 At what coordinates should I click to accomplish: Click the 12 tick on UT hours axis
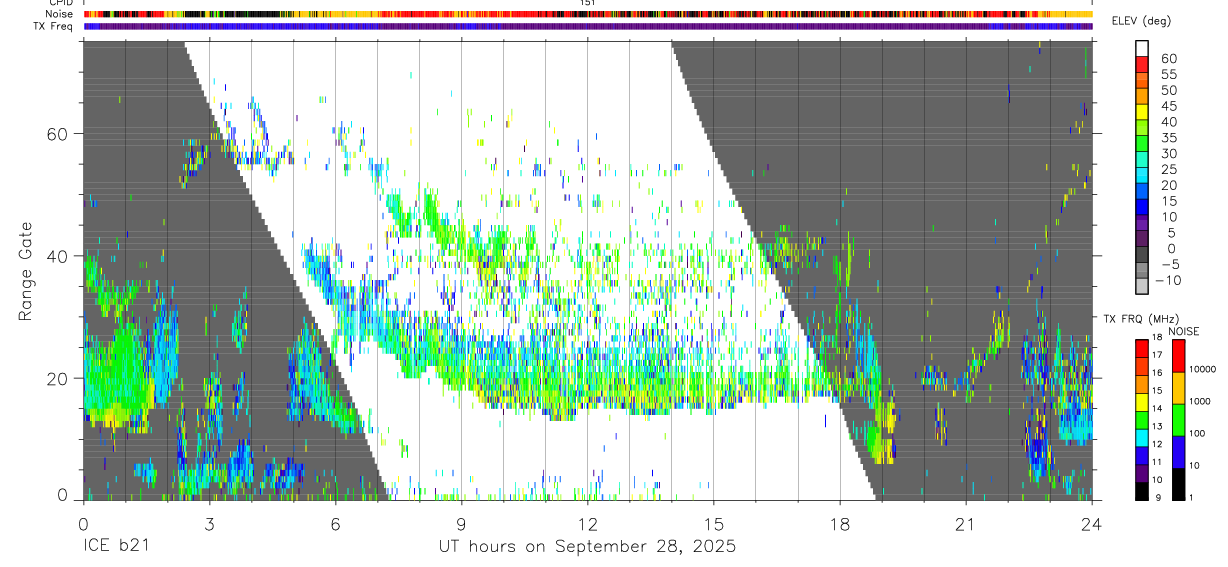click(x=587, y=524)
